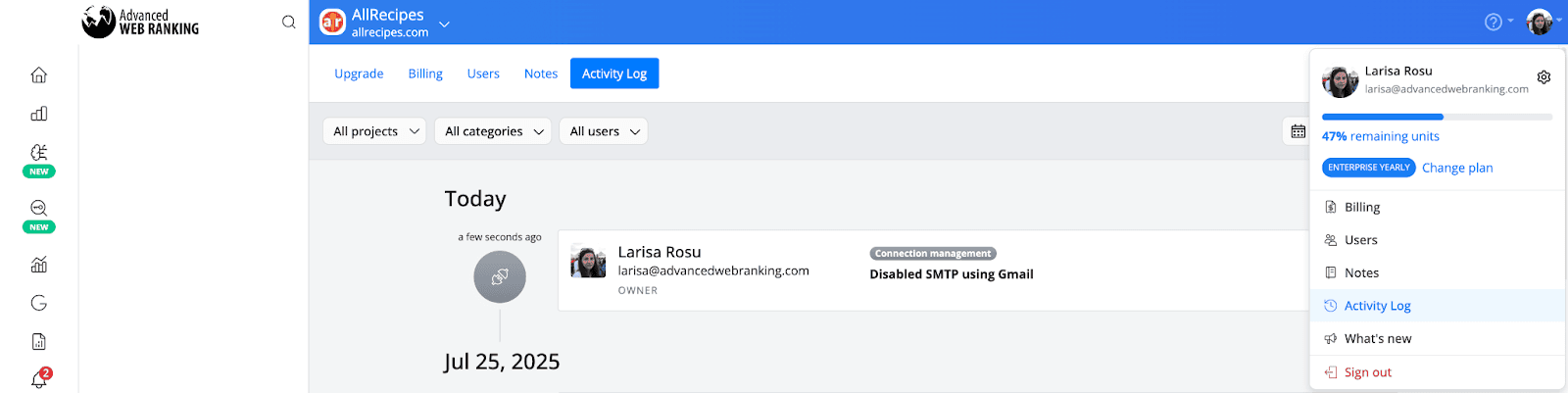Image resolution: width=1568 pixels, height=393 pixels.
Task: Open the help question mark icon
Action: coord(1494,22)
